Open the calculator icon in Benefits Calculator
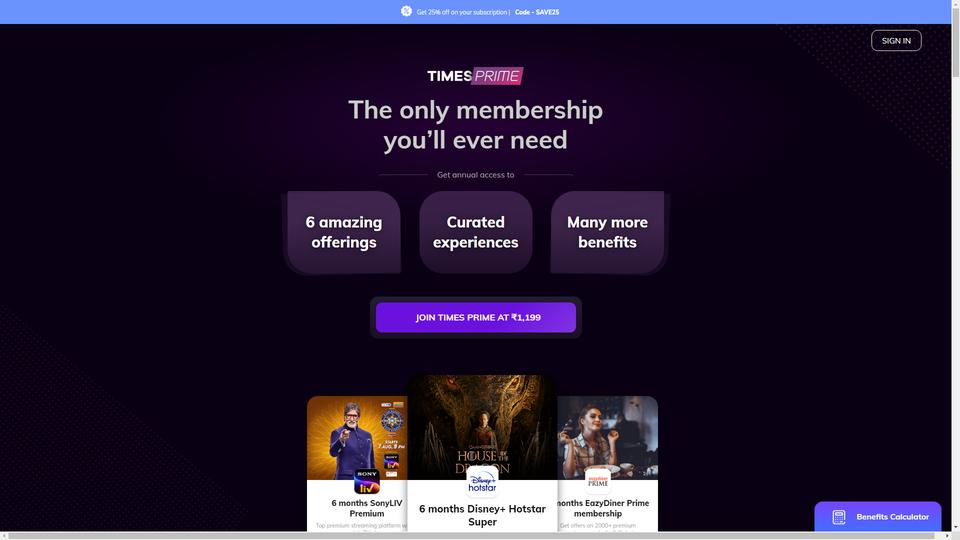The width and height of the screenshot is (960, 540). coord(839,517)
